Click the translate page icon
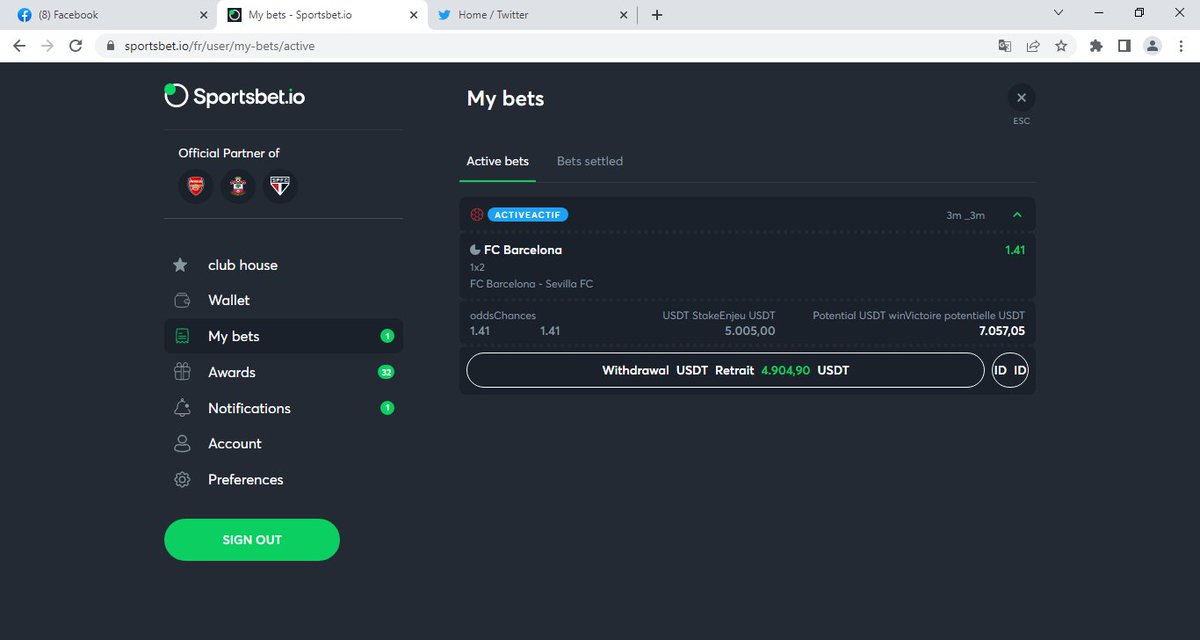 coord(1005,45)
